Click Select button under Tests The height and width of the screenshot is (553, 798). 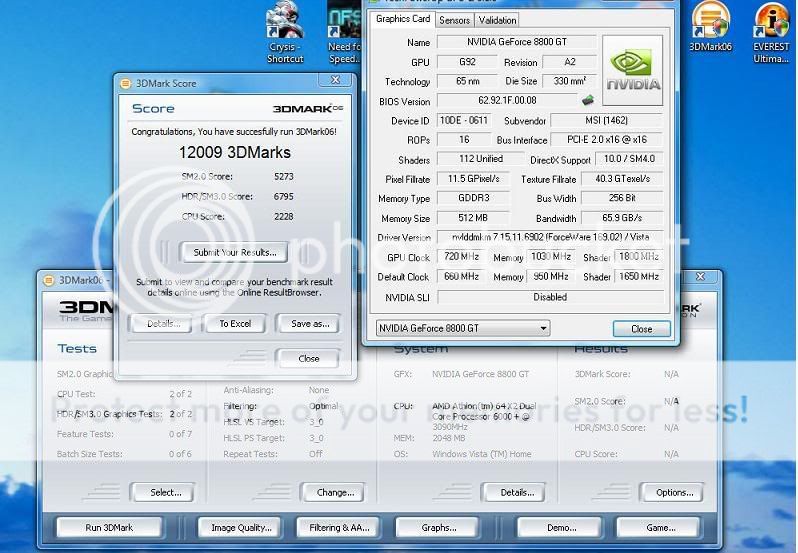click(165, 492)
